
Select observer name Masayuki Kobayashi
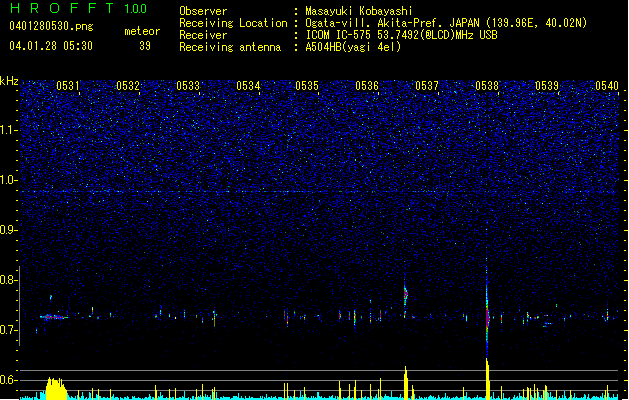359,11
